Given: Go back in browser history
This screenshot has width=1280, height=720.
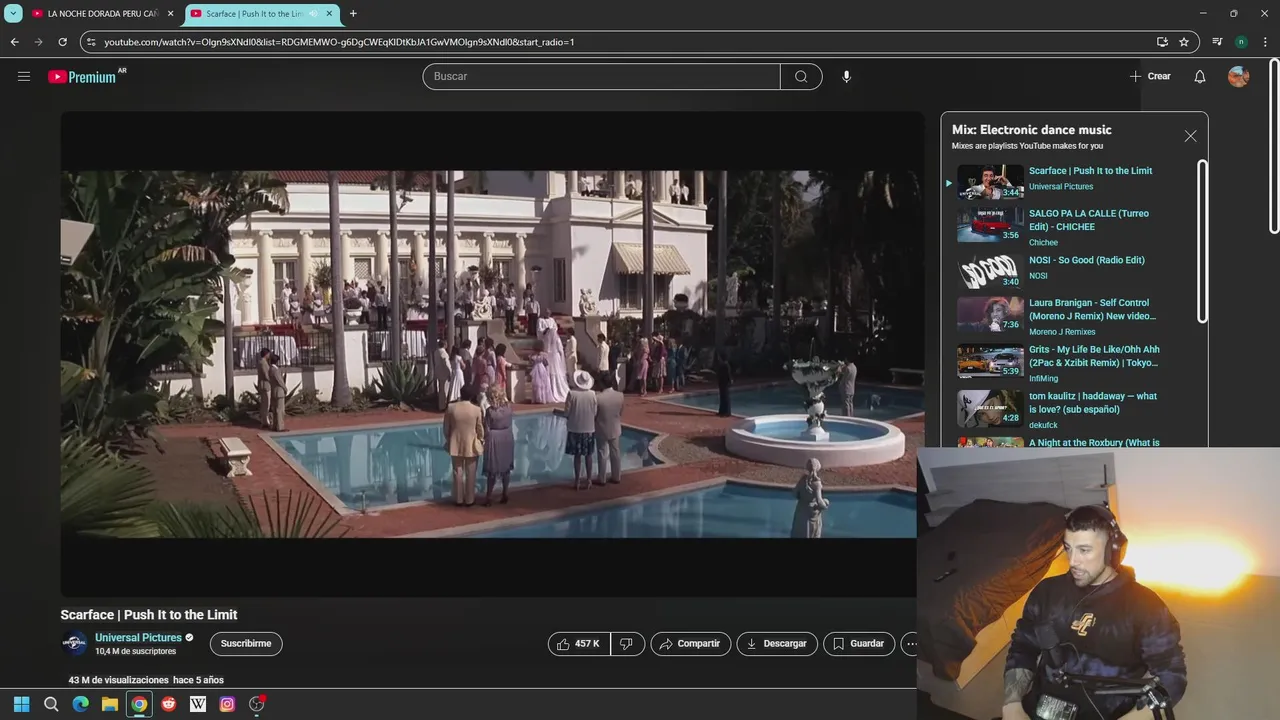Looking at the screenshot, I should pyautogui.click(x=14, y=42).
